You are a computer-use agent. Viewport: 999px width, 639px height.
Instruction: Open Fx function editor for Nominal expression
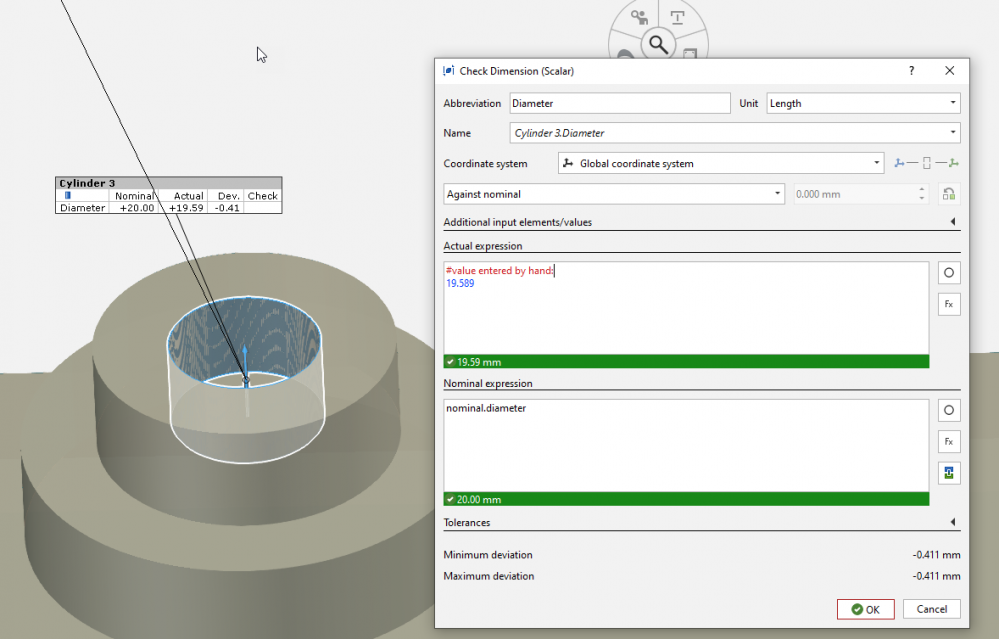pyautogui.click(x=949, y=441)
